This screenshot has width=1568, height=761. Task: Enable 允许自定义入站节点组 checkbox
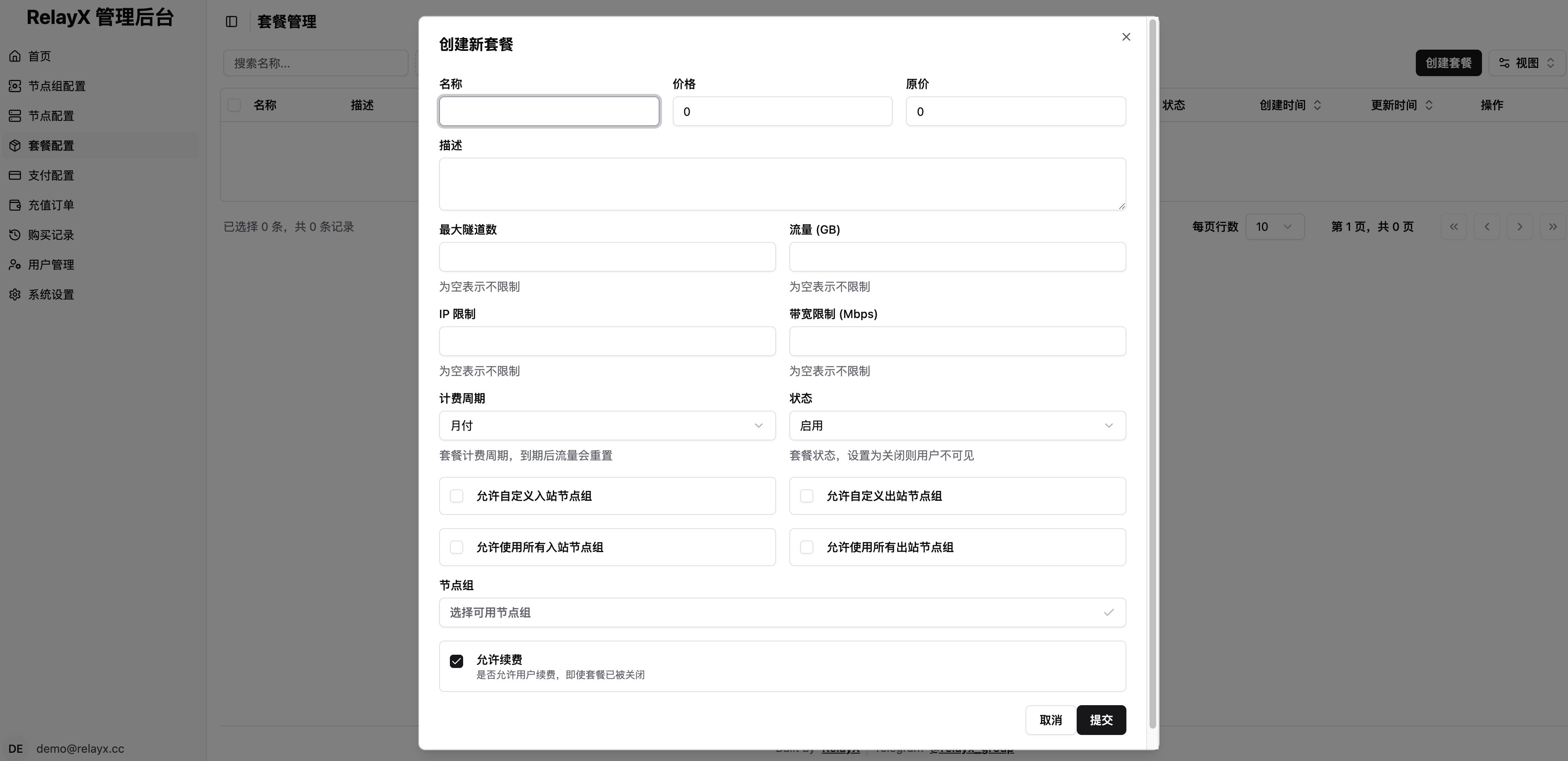pyautogui.click(x=457, y=495)
